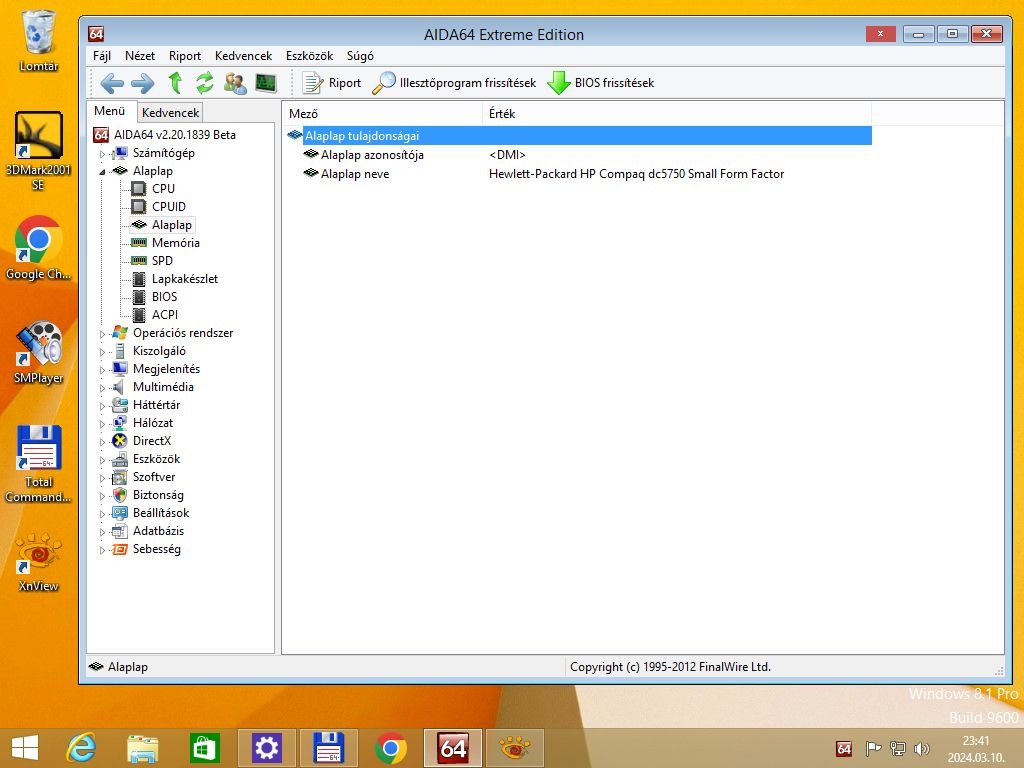
Task: Open the Riport toolbar button
Action: tap(332, 83)
